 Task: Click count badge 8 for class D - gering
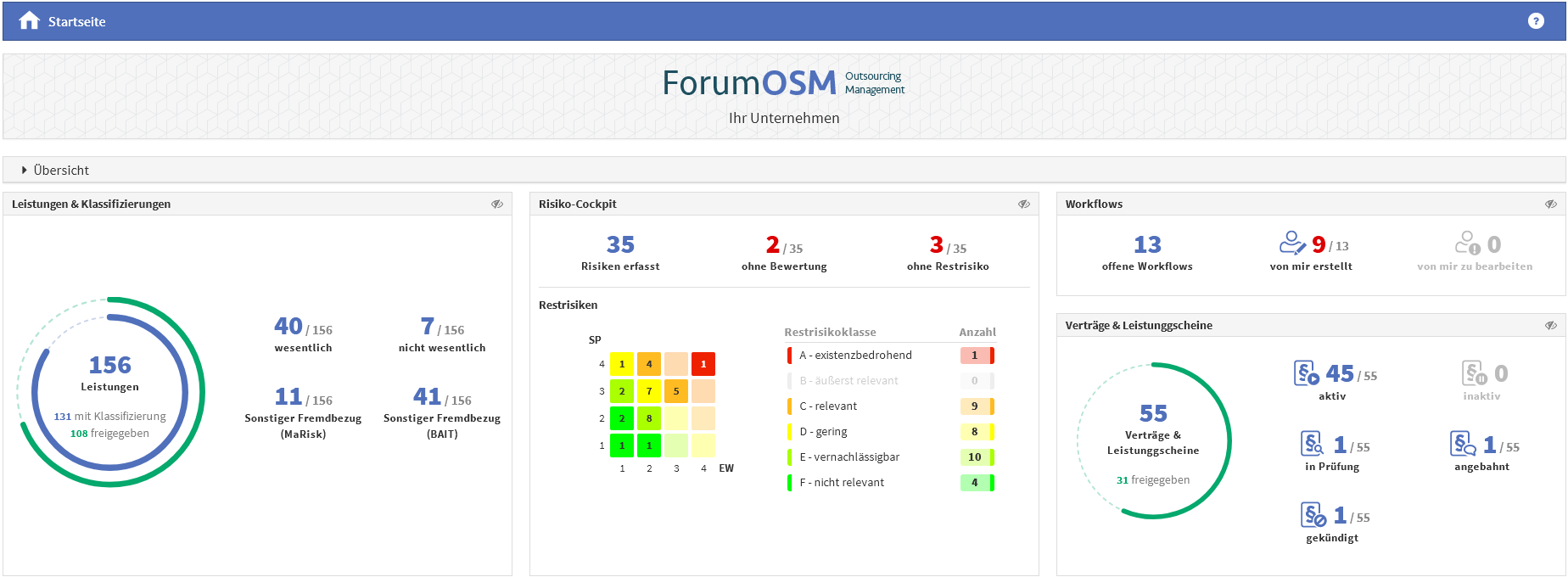click(977, 432)
